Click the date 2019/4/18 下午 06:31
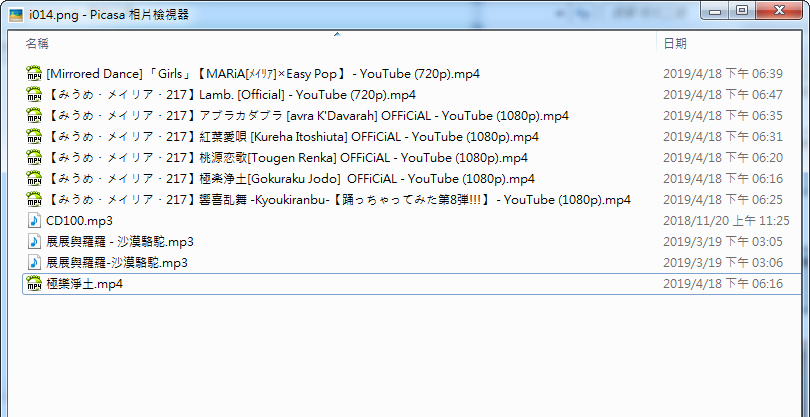The image size is (810, 417). coord(723,137)
